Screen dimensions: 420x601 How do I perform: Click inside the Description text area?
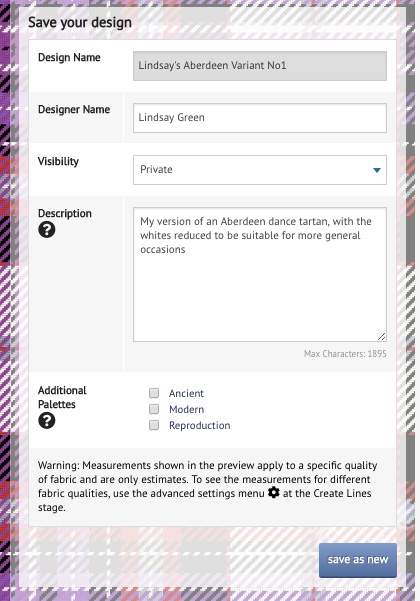click(260, 274)
